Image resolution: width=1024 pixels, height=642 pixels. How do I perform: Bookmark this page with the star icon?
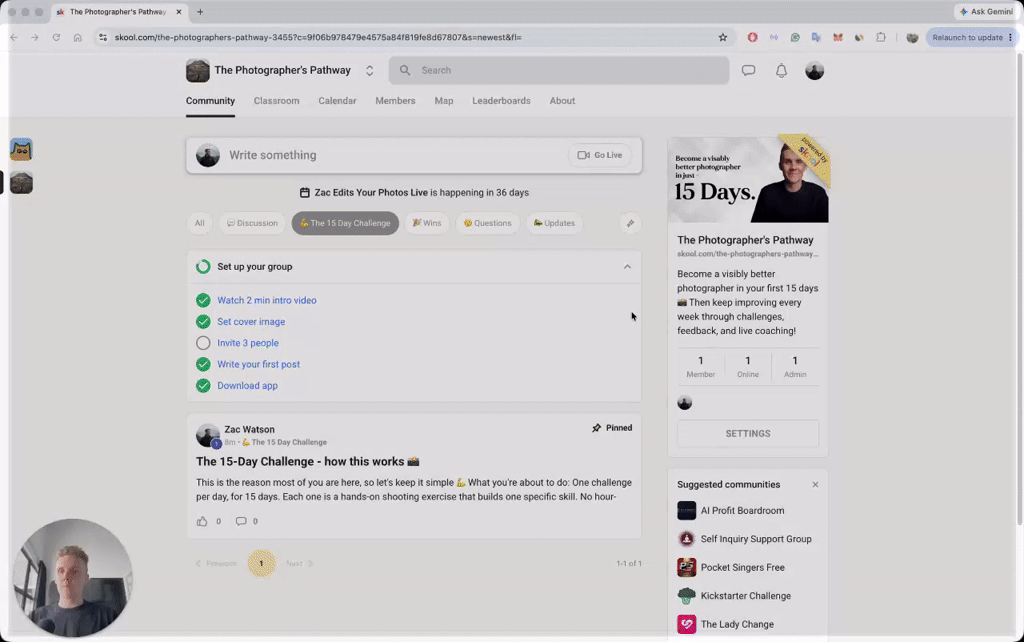tap(723, 37)
